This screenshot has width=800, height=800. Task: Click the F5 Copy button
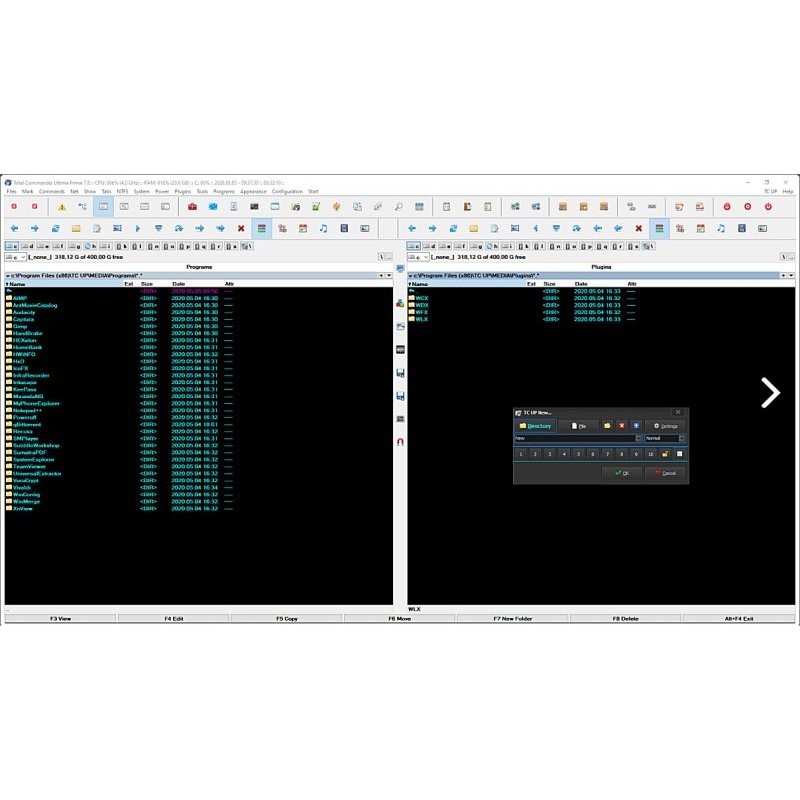[287, 618]
